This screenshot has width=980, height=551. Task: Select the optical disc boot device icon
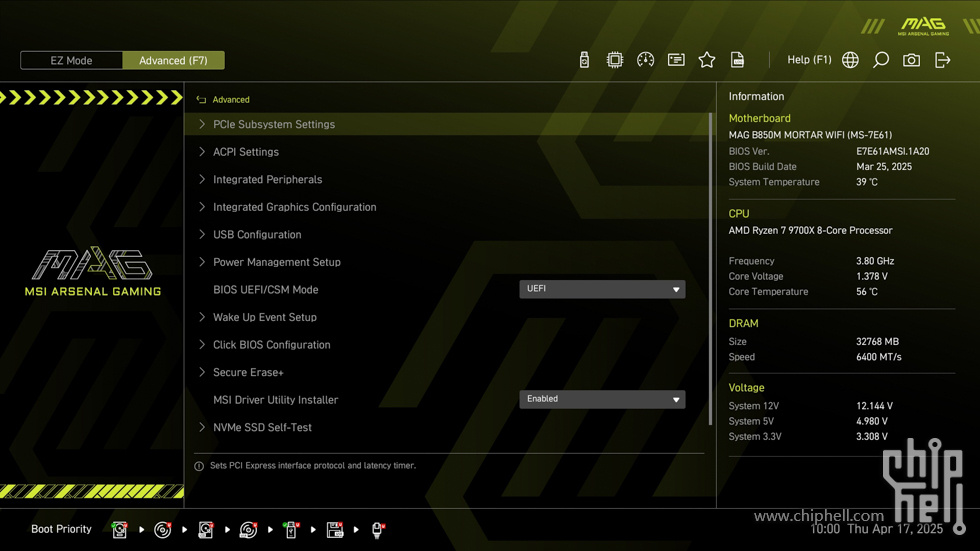coord(162,530)
